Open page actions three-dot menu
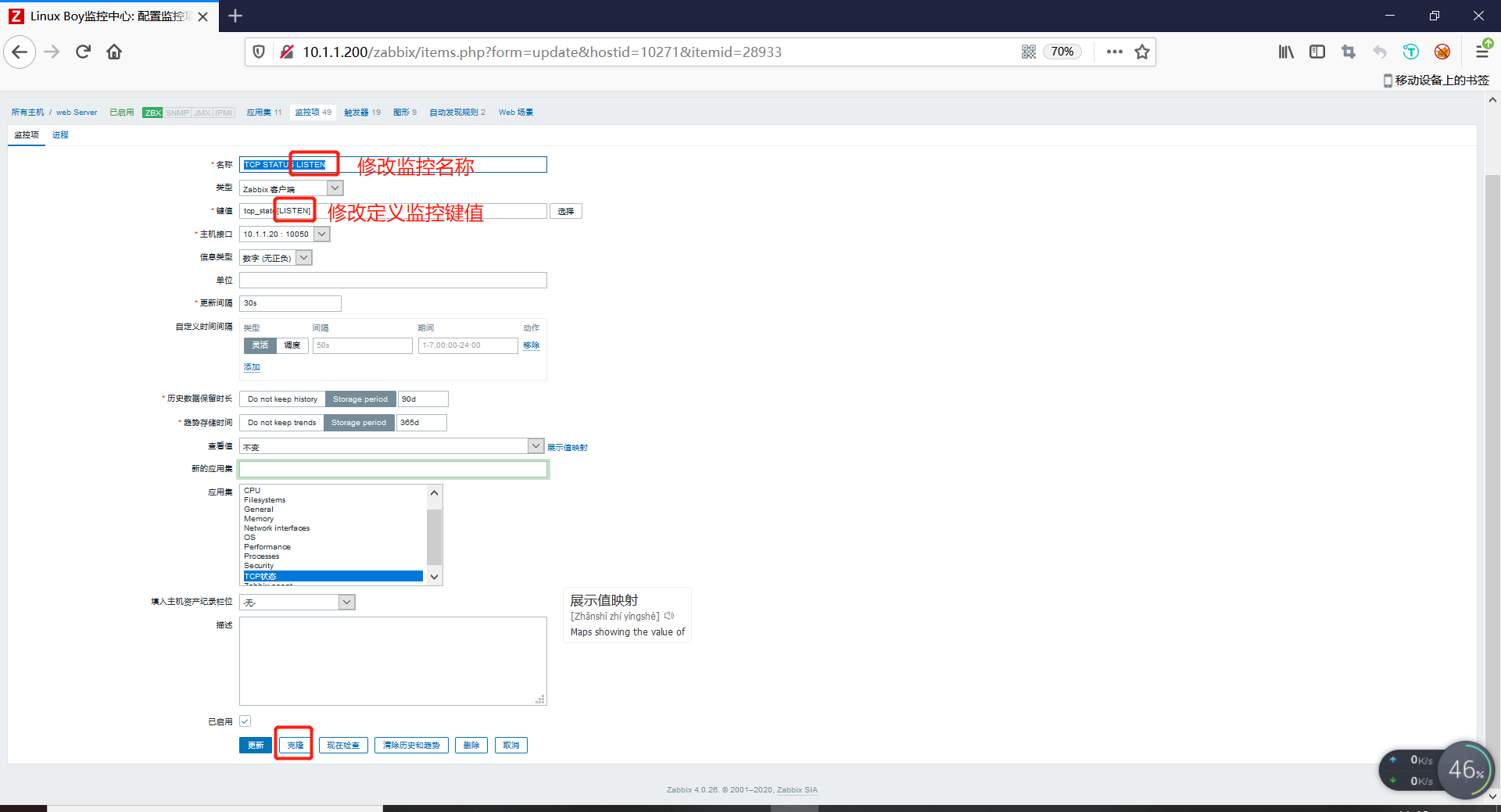The width and height of the screenshot is (1501, 812). click(x=1115, y=52)
